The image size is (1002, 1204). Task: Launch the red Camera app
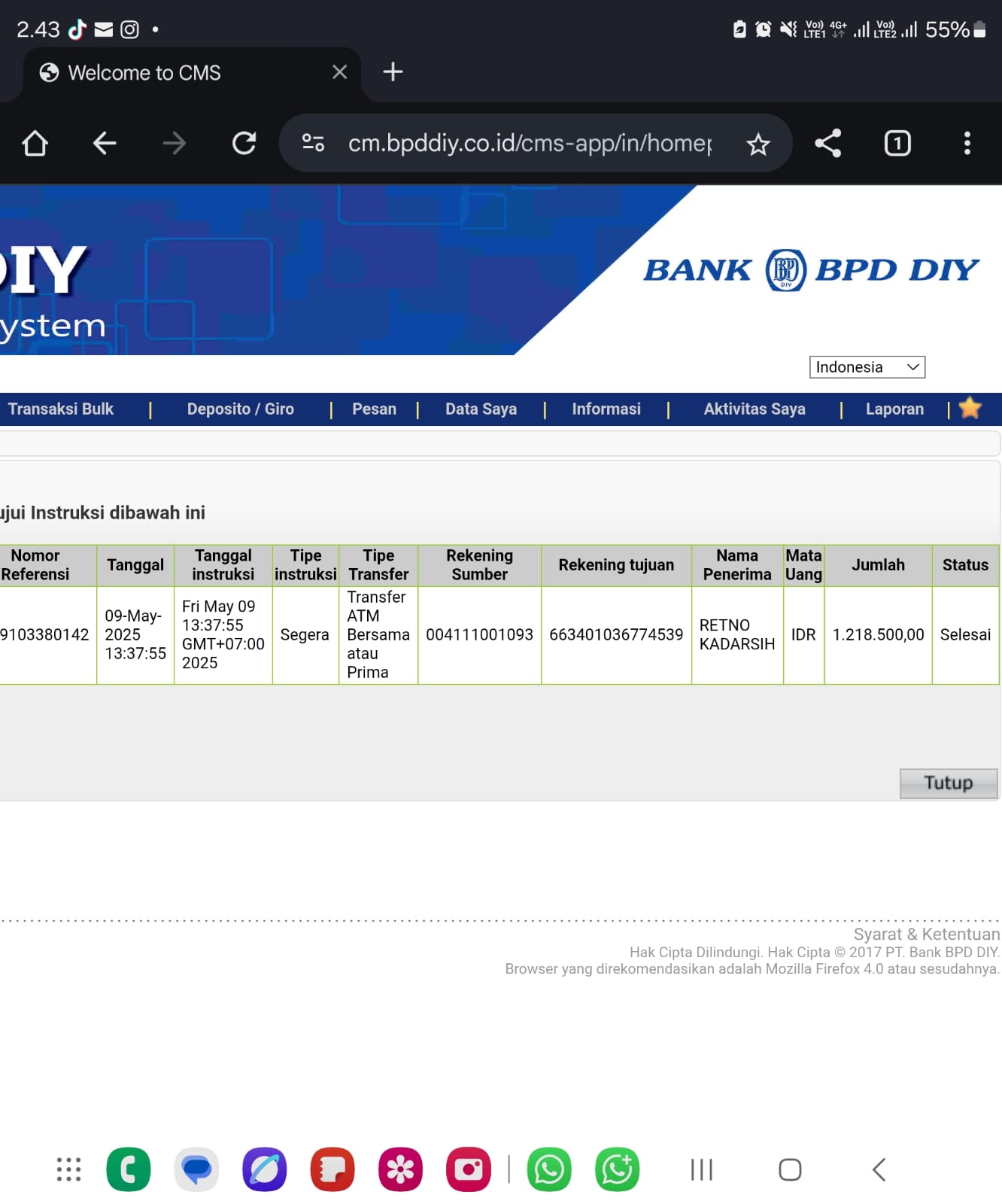(469, 1169)
